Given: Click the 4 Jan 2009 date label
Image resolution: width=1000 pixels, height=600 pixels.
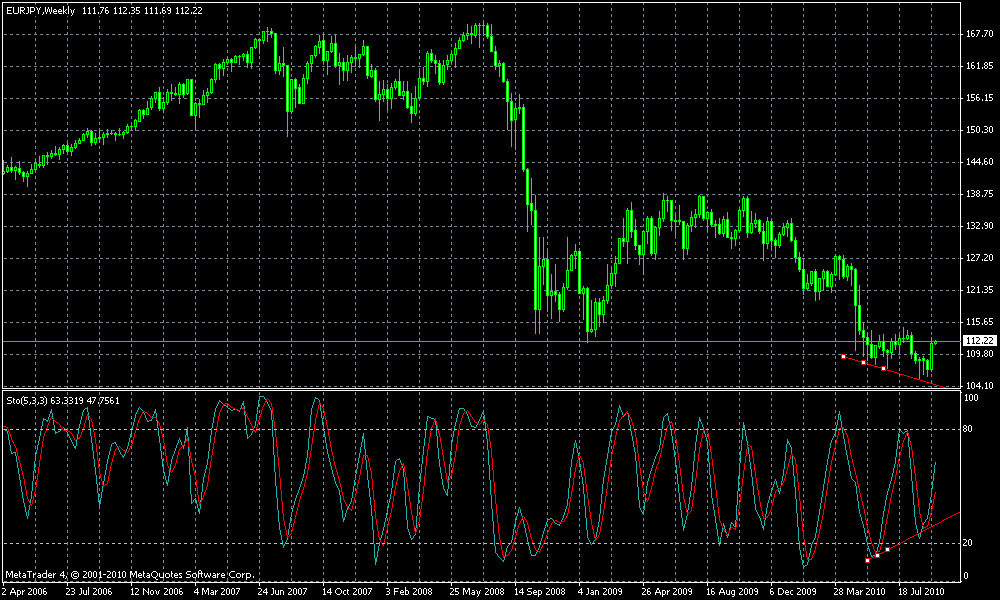Looking at the screenshot, I should (600, 591).
